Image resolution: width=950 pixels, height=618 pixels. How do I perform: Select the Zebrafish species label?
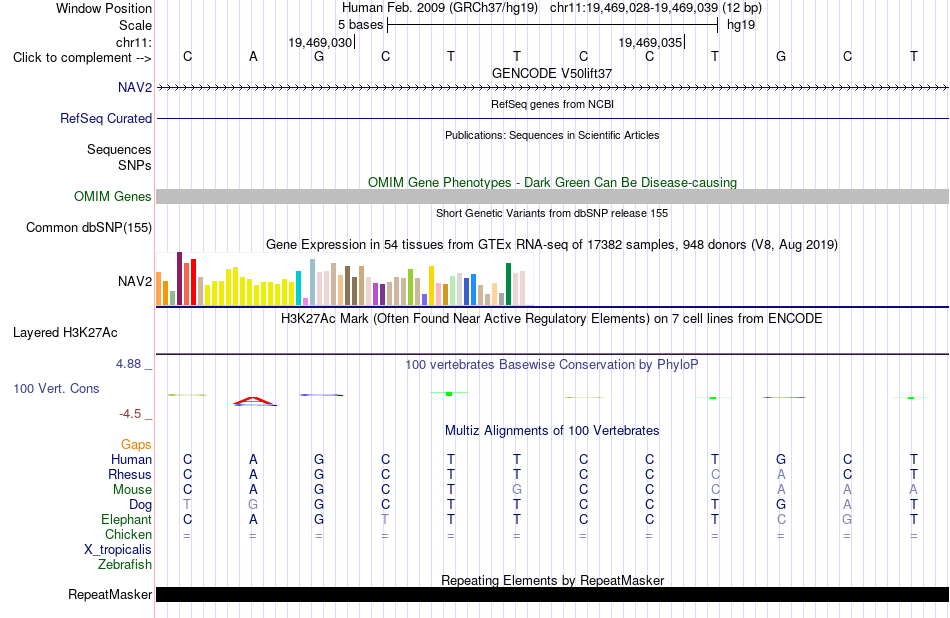click(125, 565)
